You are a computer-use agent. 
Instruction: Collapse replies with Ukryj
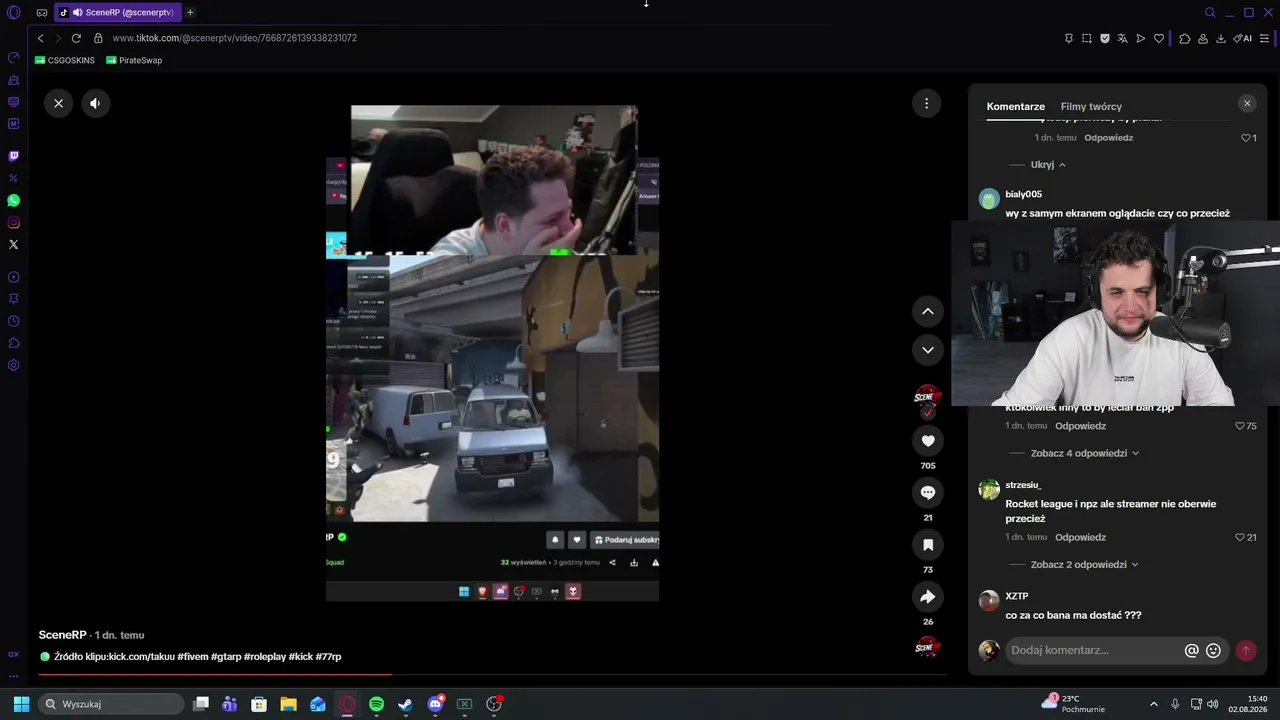pyautogui.click(x=1048, y=165)
